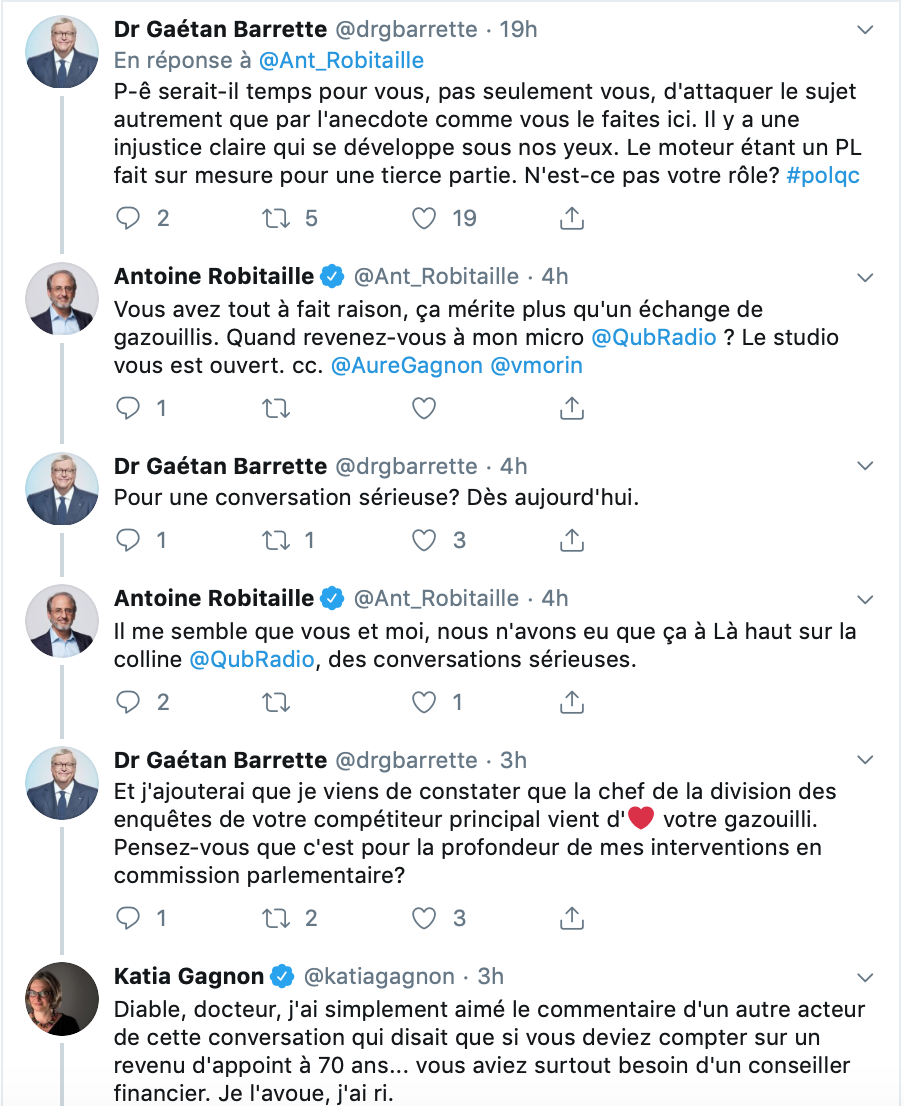Screen dimensions: 904x1106
Task: Like Robitaille's 'Là haut sur la colline' tweet
Action: (424, 703)
